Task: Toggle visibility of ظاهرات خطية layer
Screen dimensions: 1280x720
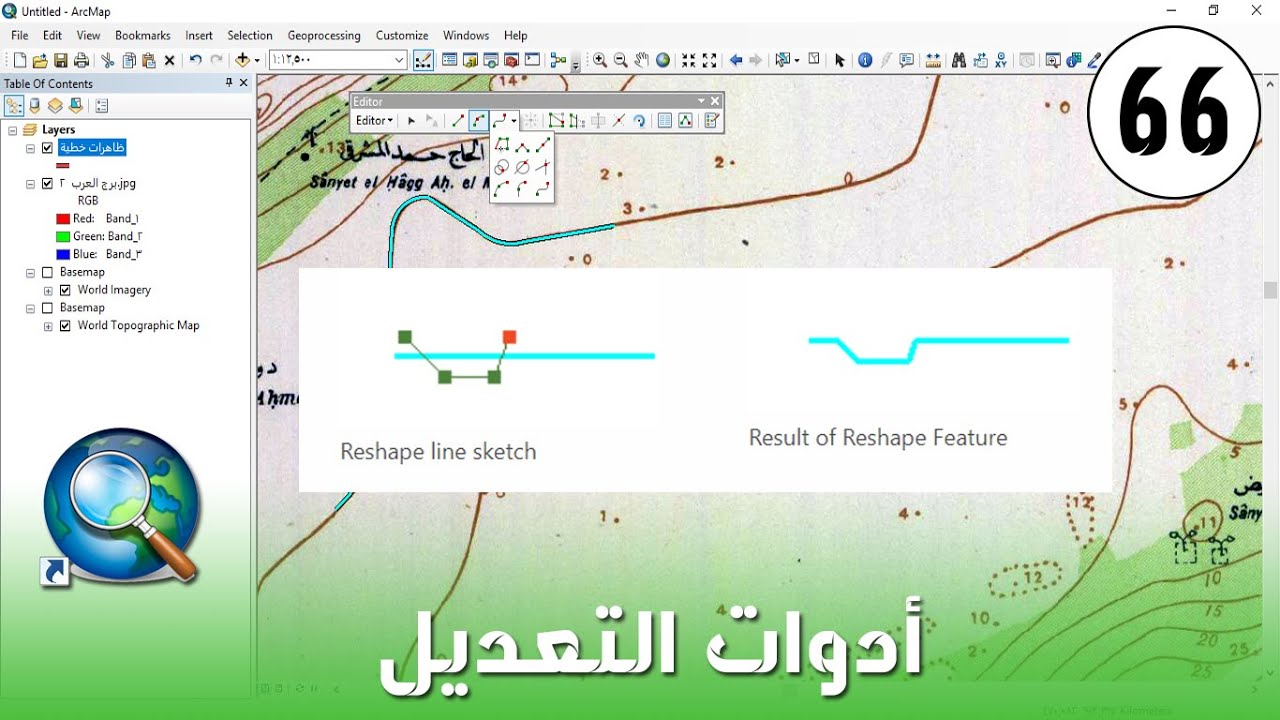Action: click(47, 148)
